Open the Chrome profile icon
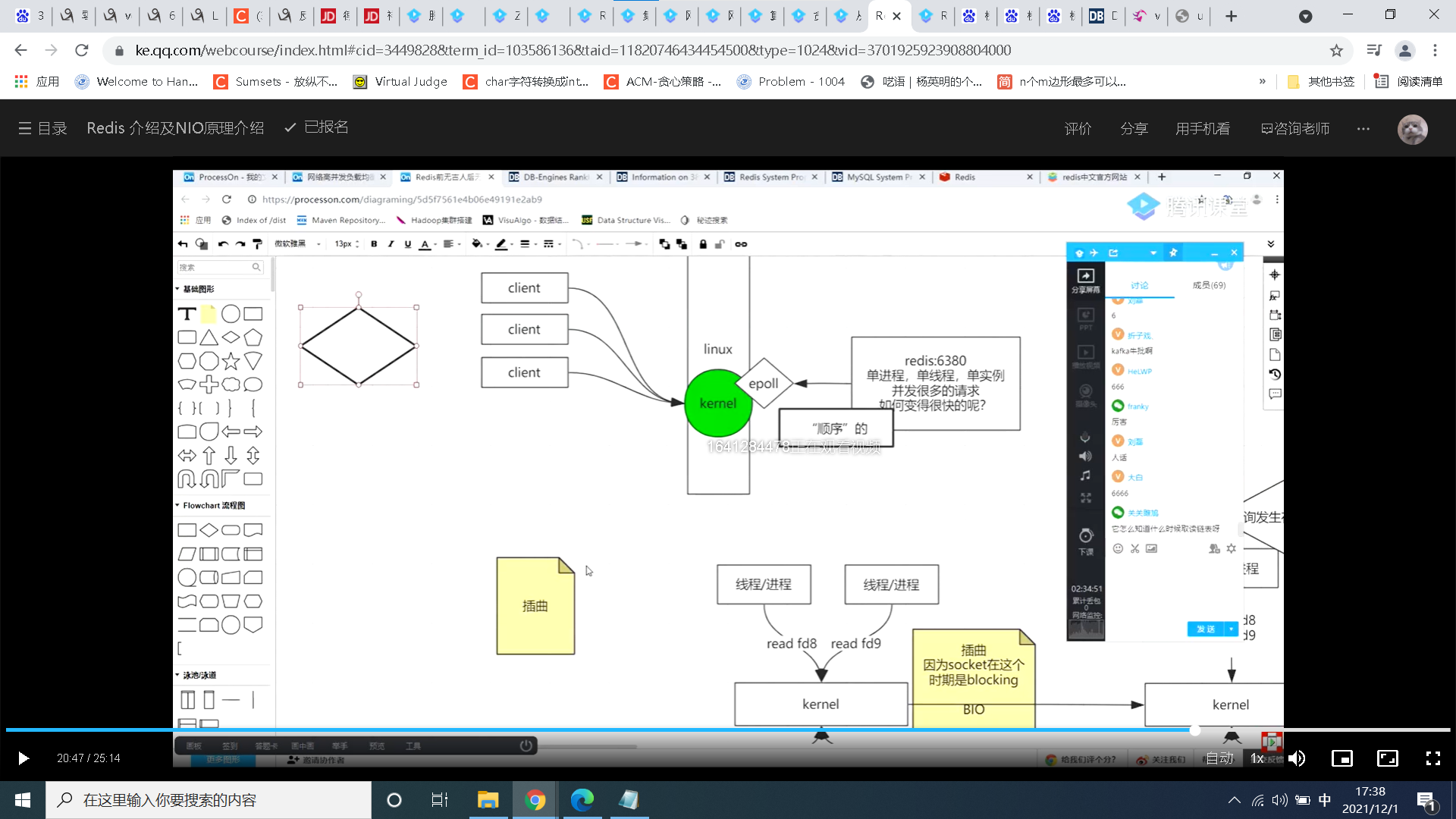1456x819 pixels. (x=1404, y=50)
